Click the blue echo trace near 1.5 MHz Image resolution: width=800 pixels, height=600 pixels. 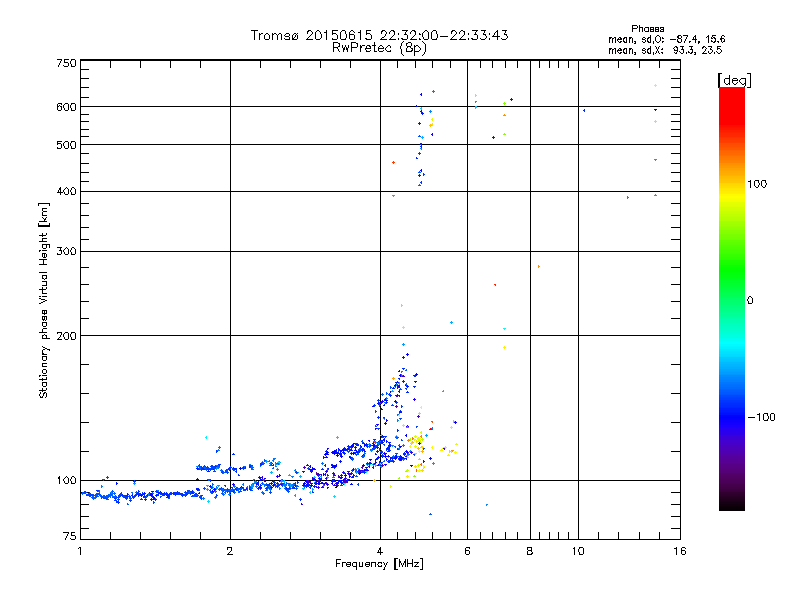coord(140,495)
